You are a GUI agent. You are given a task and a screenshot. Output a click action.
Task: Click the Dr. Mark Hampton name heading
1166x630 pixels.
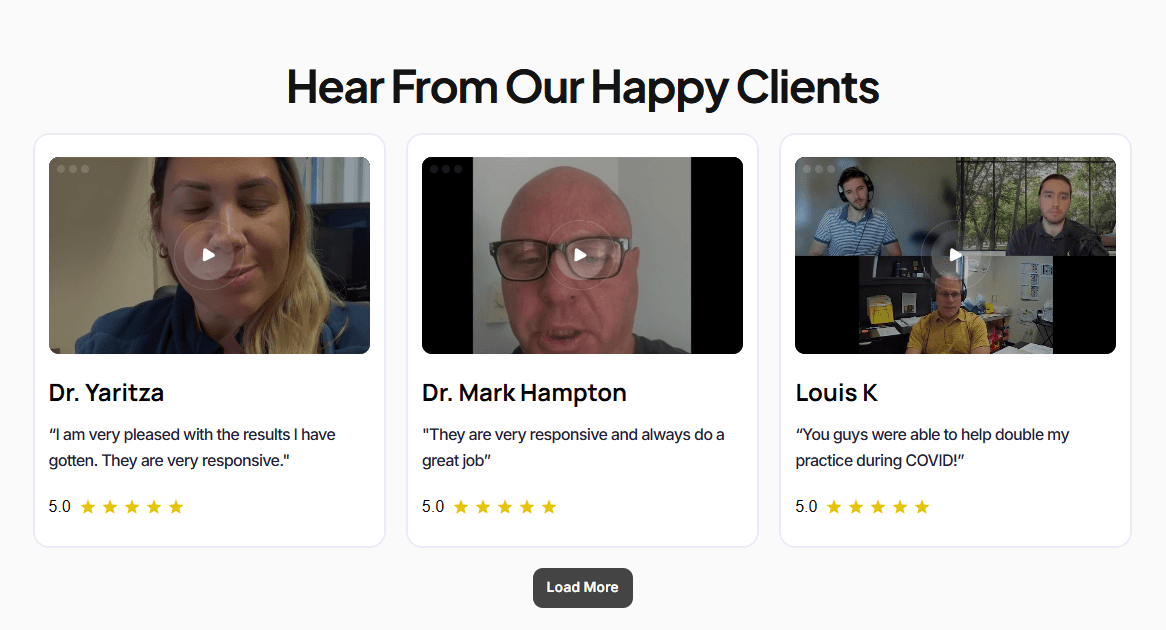click(524, 393)
